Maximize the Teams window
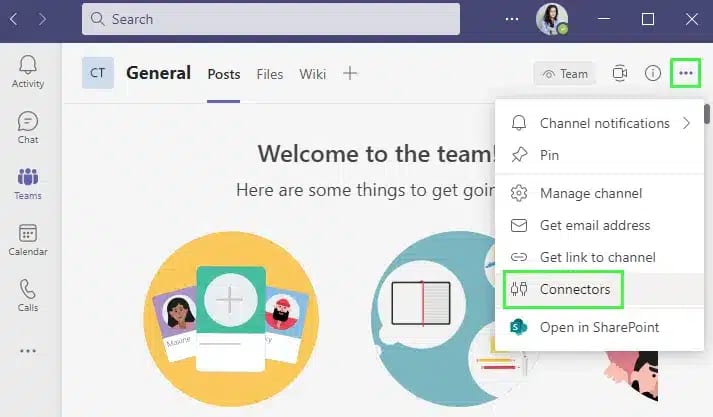 tap(648, 19)
